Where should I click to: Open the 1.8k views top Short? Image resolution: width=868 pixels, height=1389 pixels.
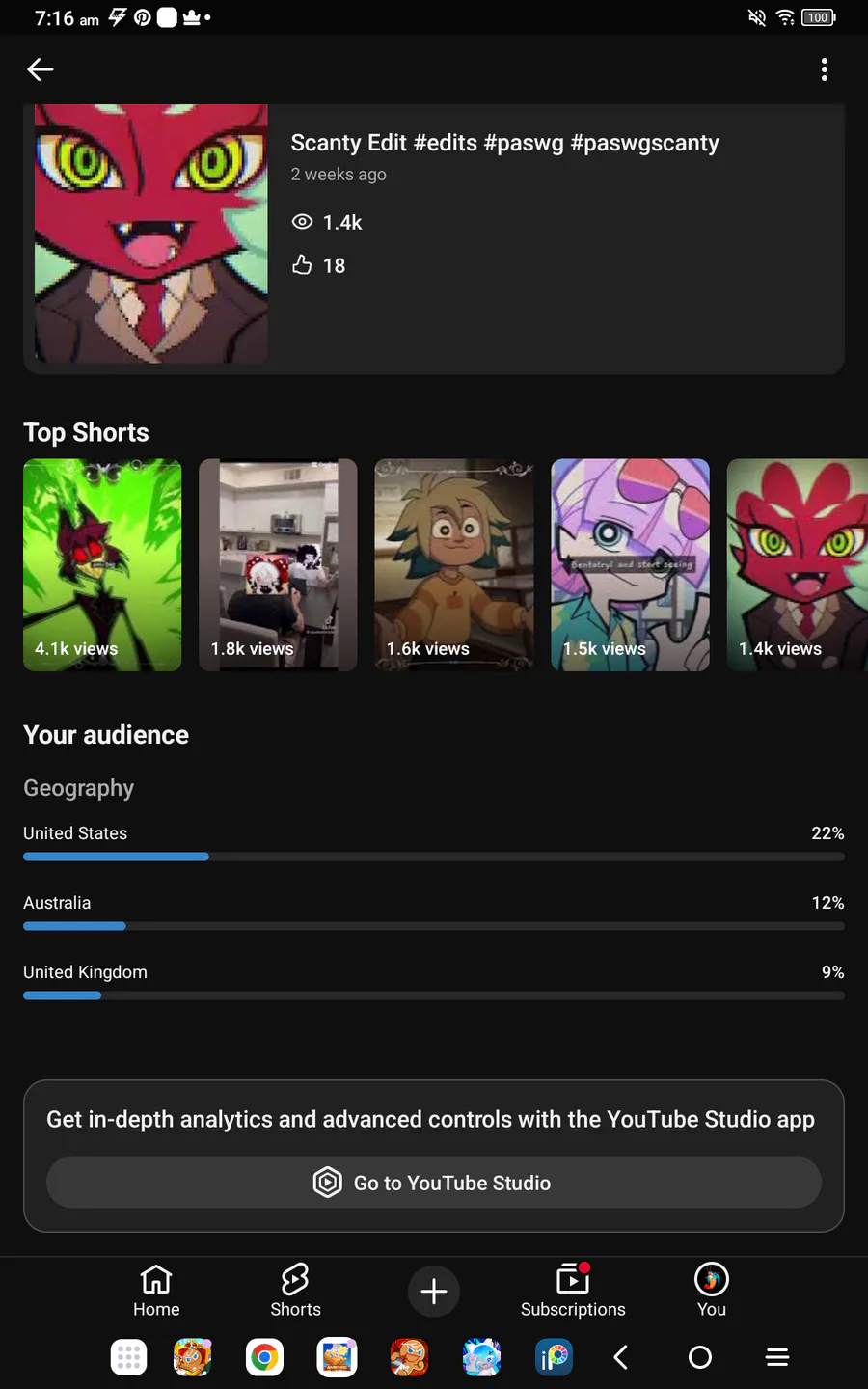tap(278, 564)
